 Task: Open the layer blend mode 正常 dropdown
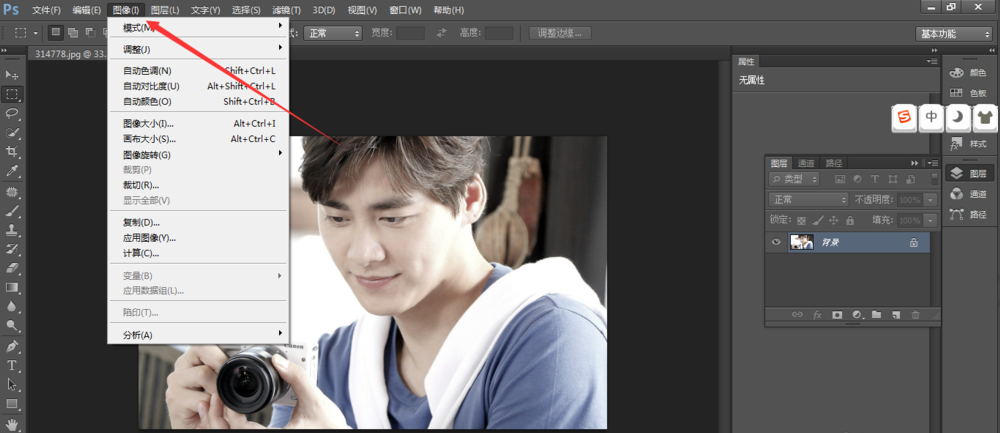(x=808, y=200)
